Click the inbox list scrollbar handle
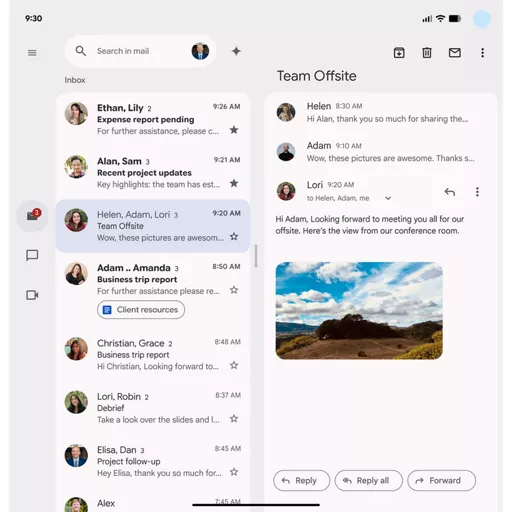 [256, 256]
